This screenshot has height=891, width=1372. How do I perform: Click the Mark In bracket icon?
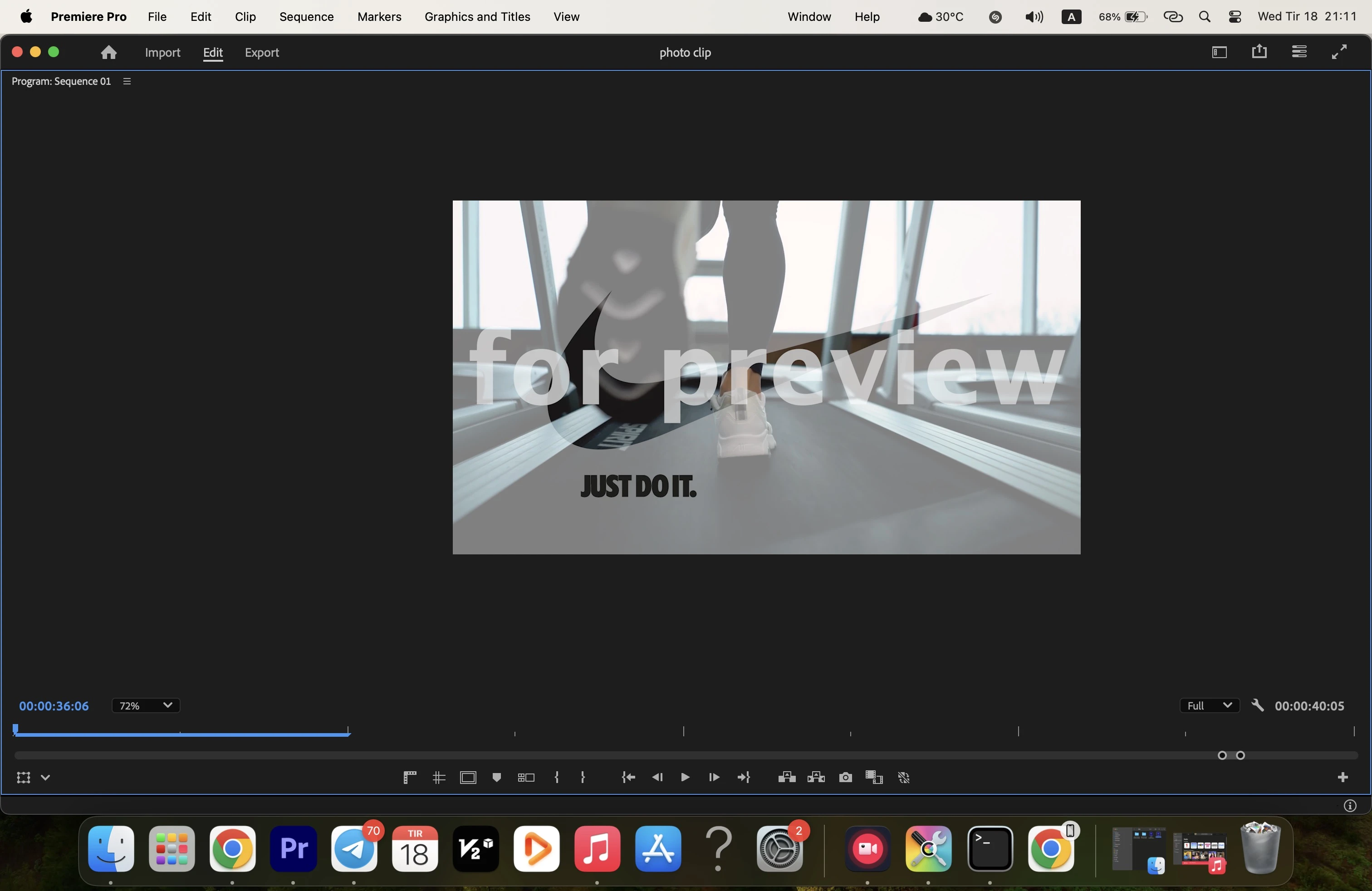pos(556,778)
